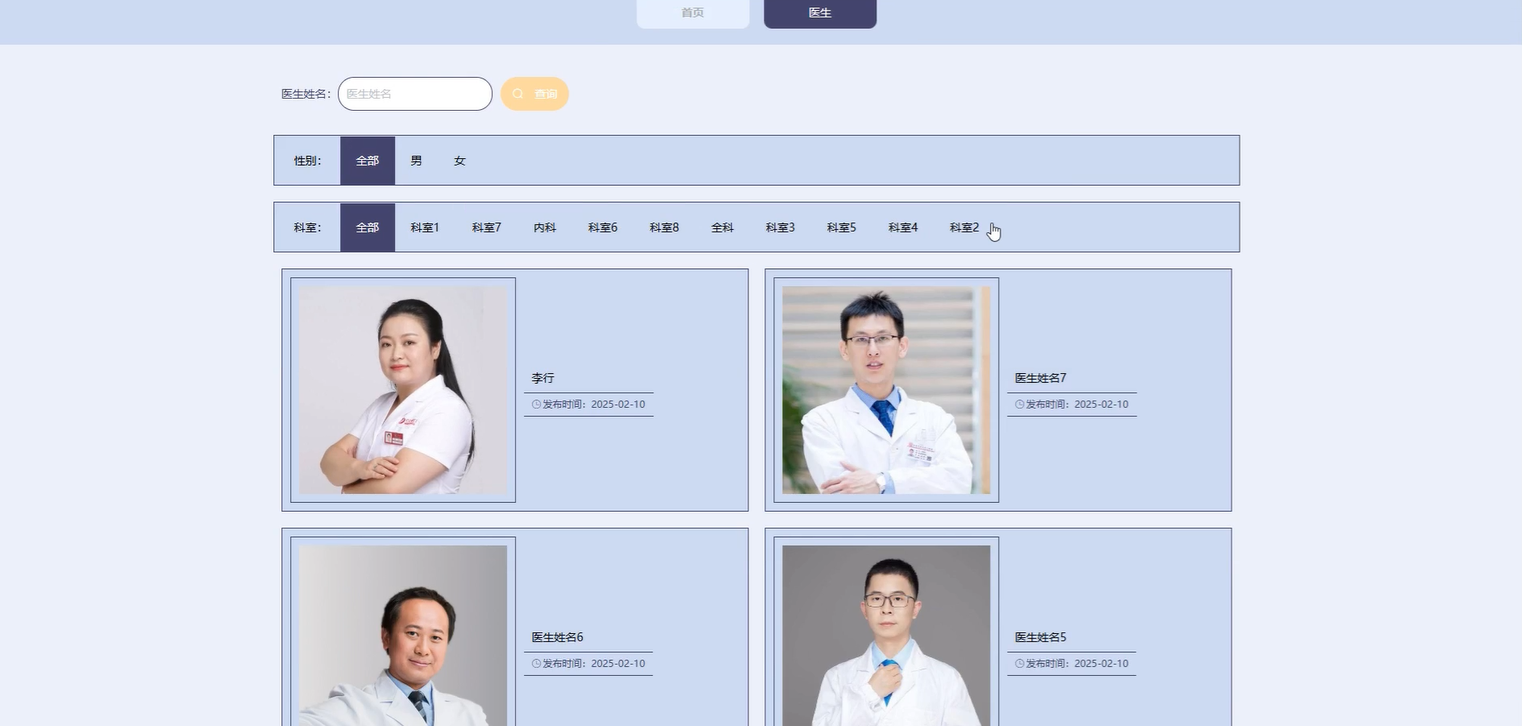Switch to the 医生 tab
The image size is (1522, 726).
coord(819,13)
